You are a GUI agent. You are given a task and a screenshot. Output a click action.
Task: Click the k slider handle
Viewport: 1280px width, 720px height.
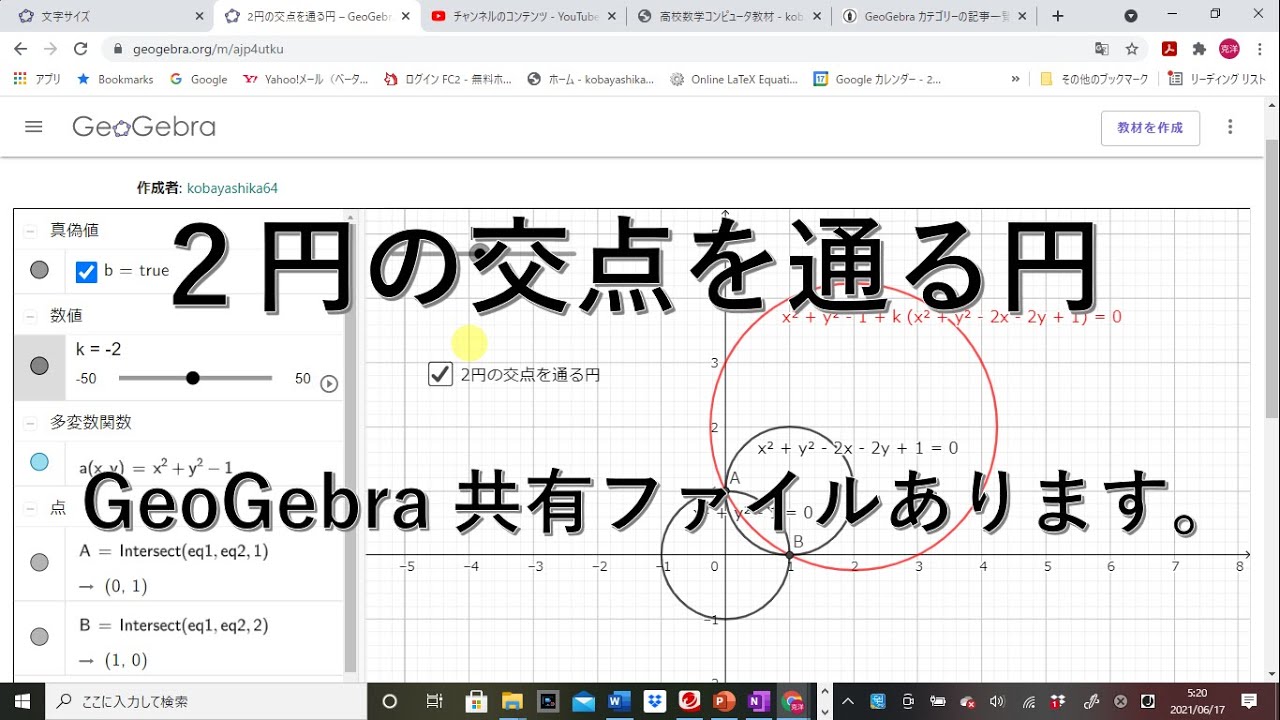pos(193,378)
